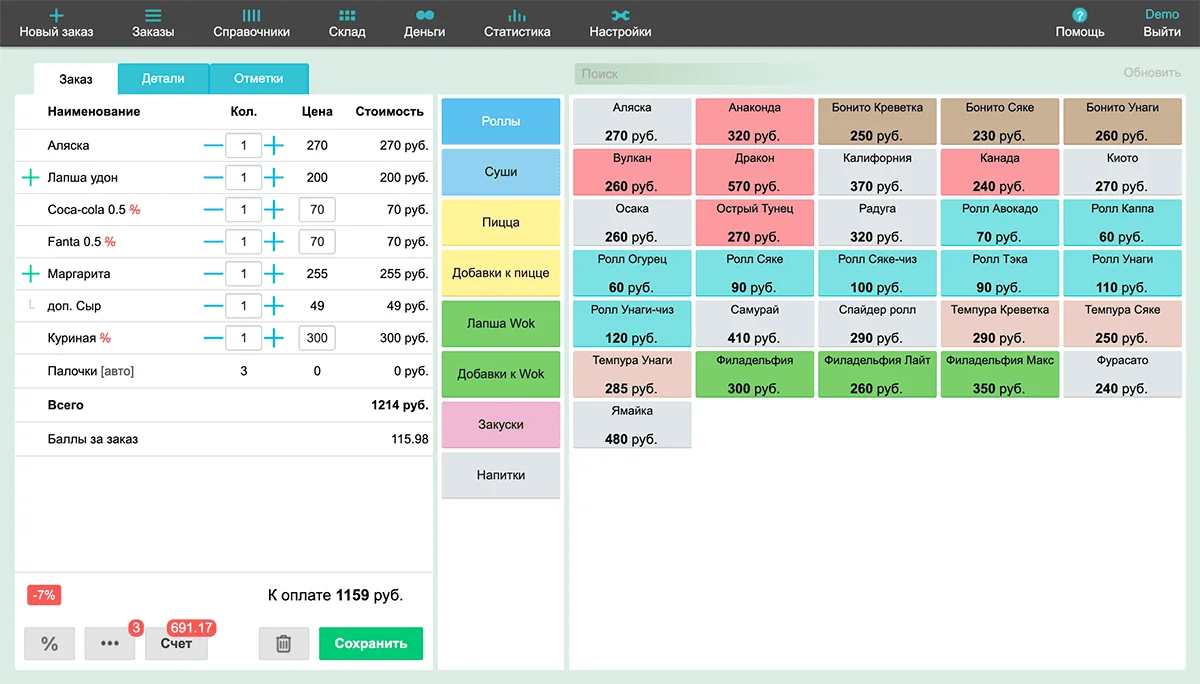Viewport: 1200px width, 684px height.
Task: Open the three-dots more options button
Action: tap(110, 644)
